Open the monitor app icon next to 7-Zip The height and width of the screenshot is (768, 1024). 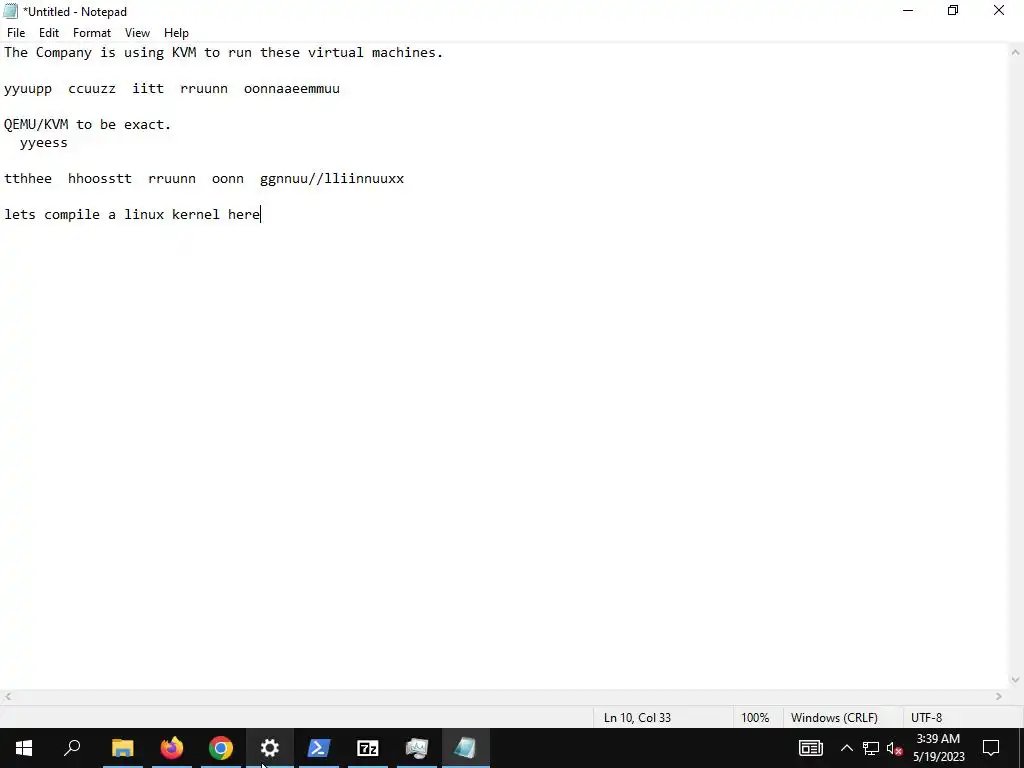click(417, 748)
